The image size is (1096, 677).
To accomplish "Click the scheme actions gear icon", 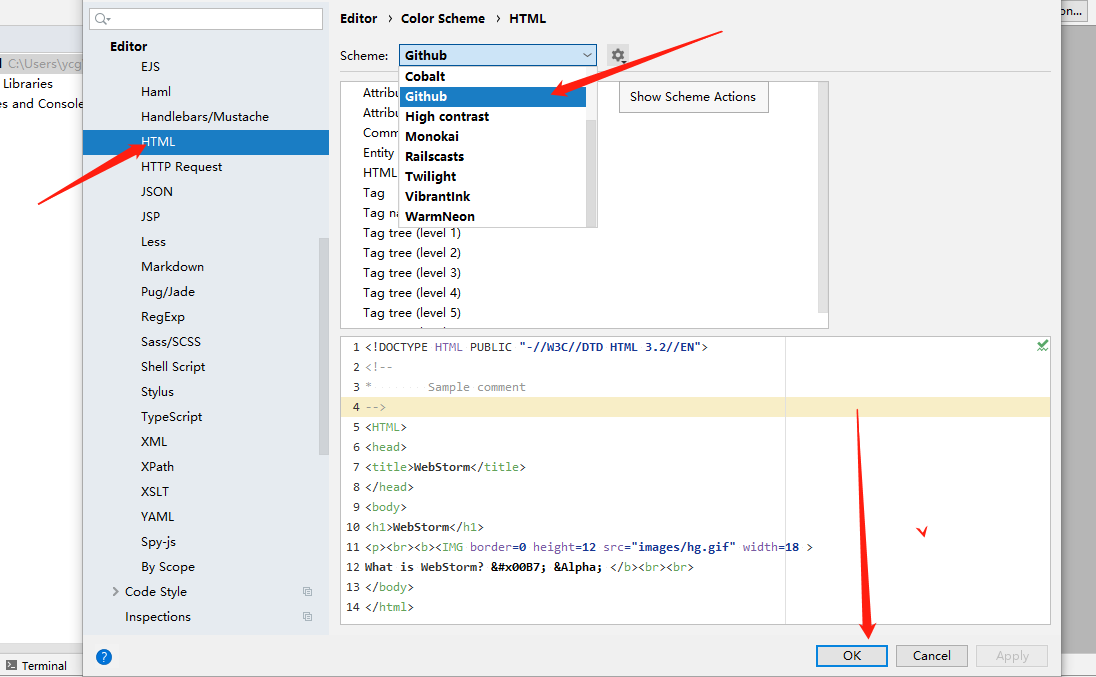I will (617, 54).
